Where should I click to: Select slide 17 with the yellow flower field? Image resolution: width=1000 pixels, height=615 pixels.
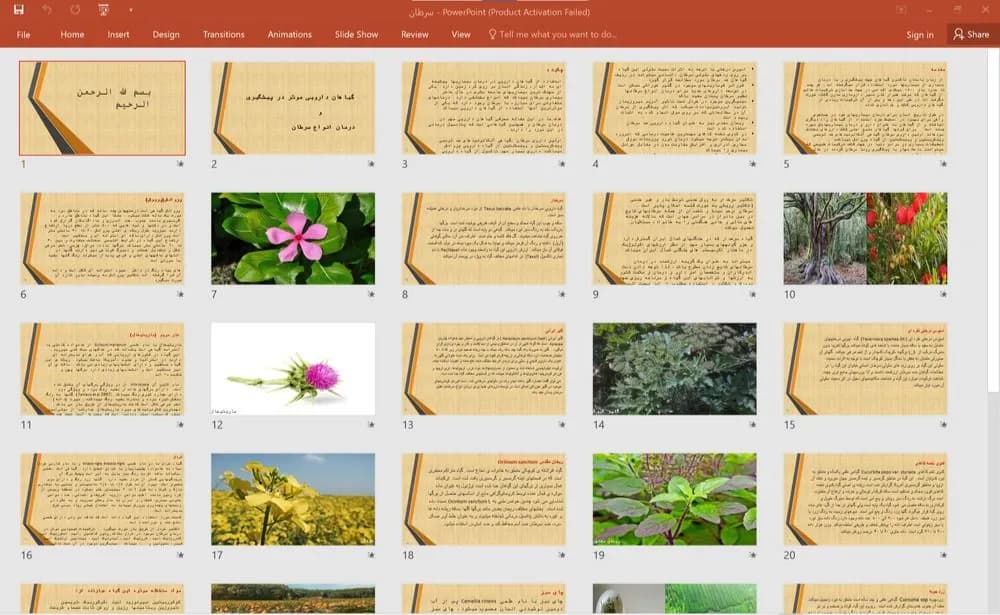point(293,499)
